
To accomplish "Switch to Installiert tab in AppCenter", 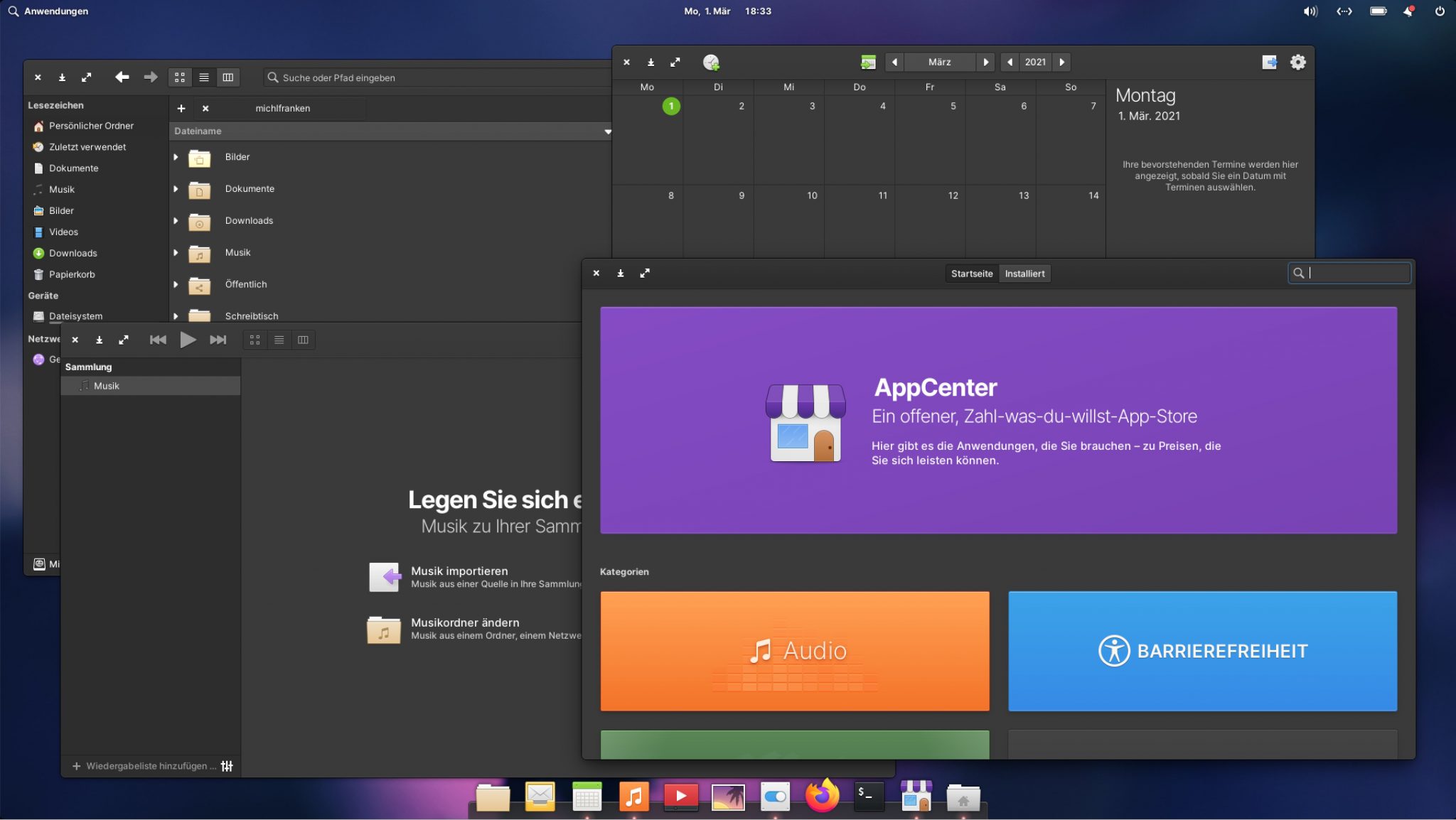I will 1024,274.
